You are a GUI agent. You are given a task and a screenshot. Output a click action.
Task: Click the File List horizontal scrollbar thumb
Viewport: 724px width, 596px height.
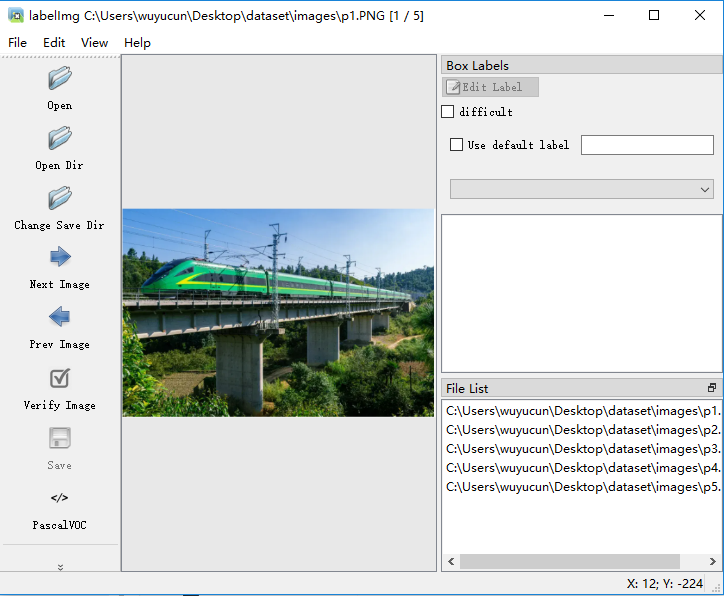click(570, 561)
